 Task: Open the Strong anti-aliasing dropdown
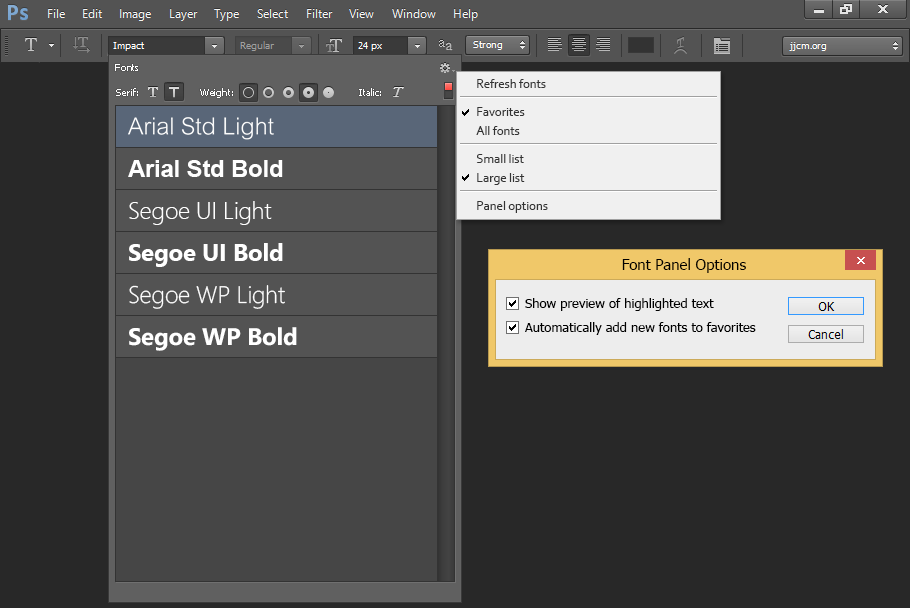coord(497,45)
